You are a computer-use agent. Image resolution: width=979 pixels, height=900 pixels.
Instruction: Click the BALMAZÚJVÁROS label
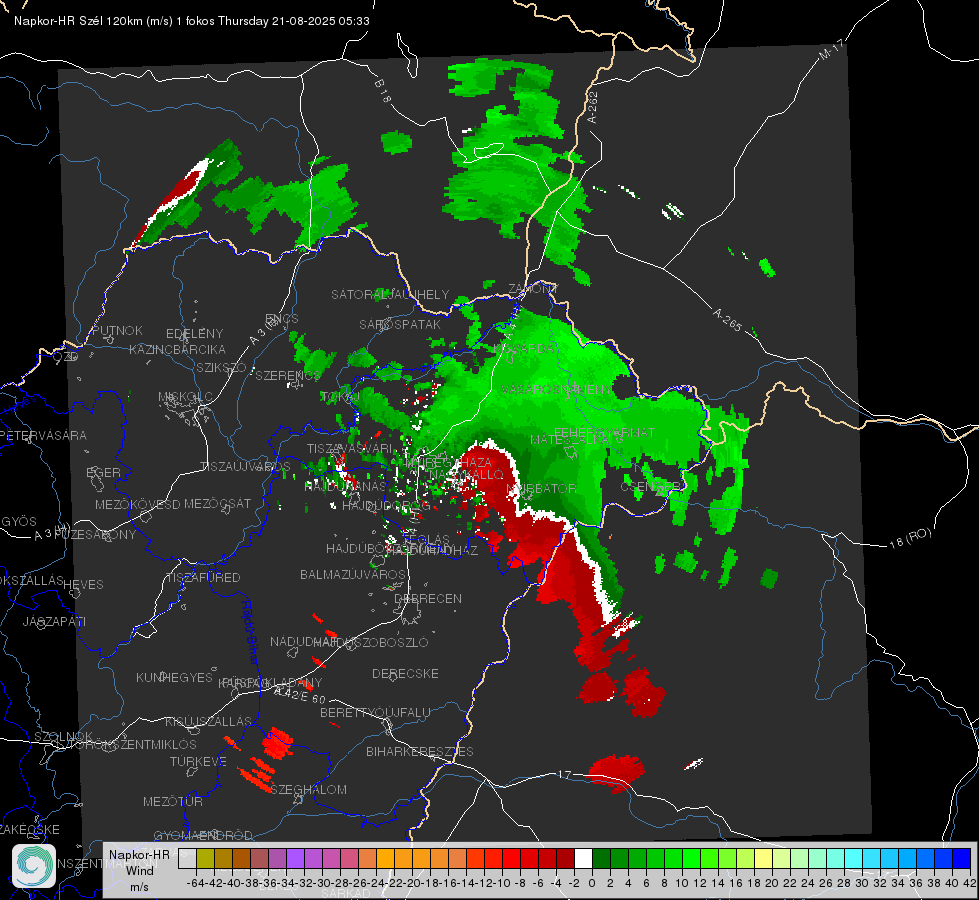pyautogui.click(x=353, y=574)
